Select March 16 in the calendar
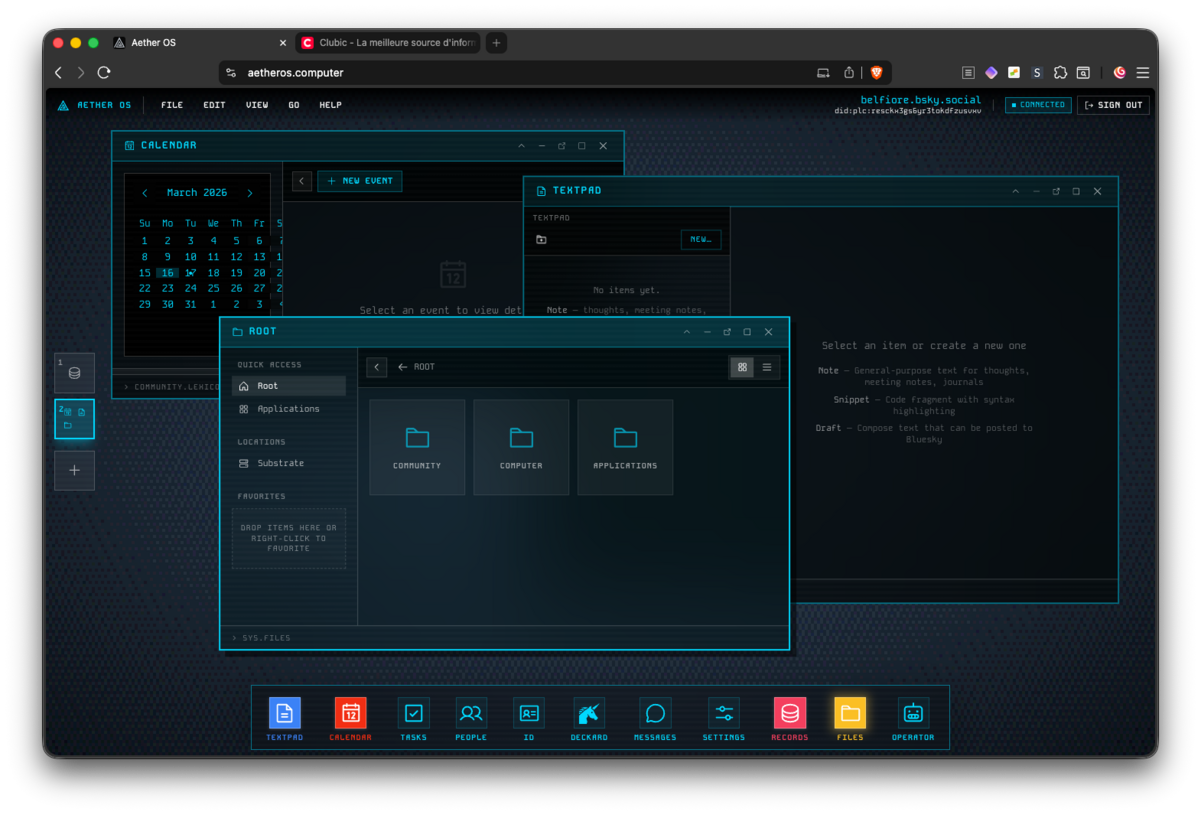1200x815 pixels. [x=167, y=273]
